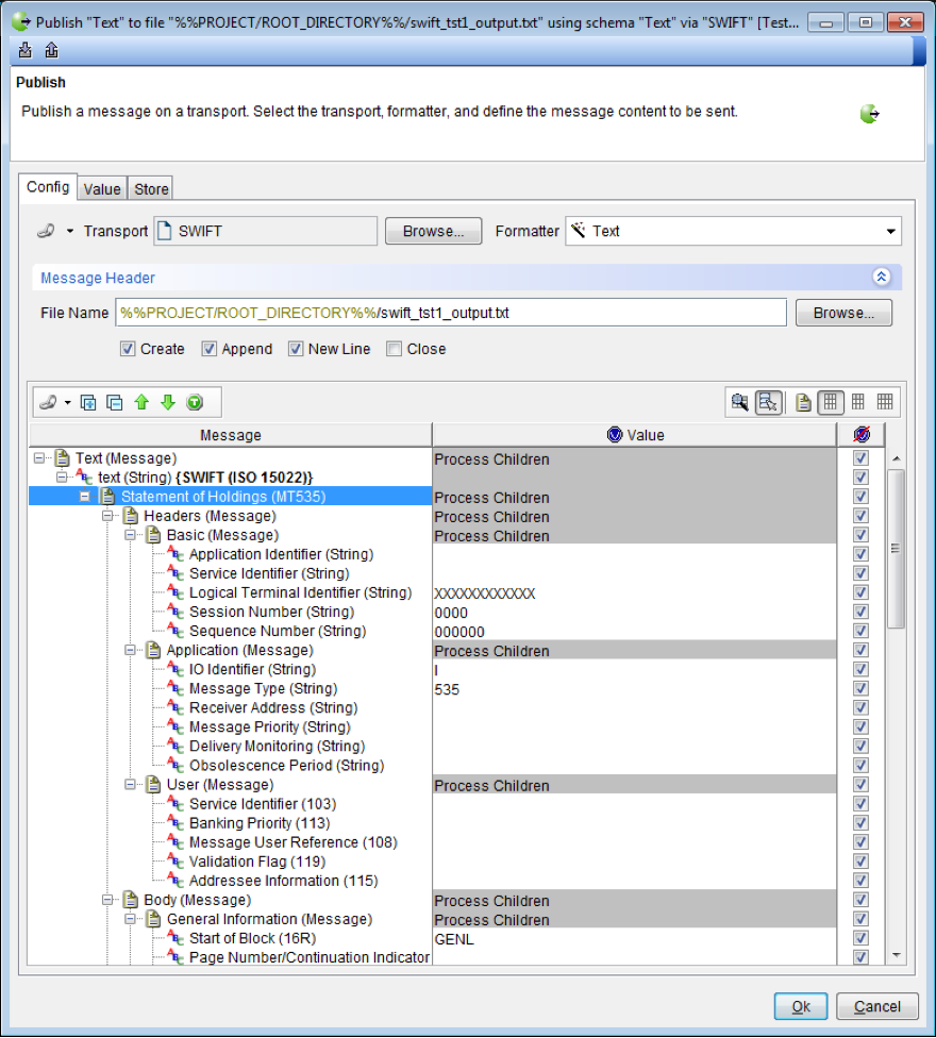
Task: Click Browse button next to File Name
Action: click(x=844, y=312)
